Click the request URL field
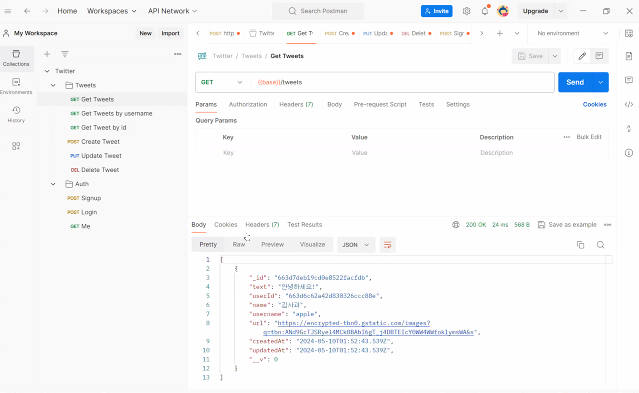This screenshot has width=639, height=393. [x=403, y=82]
